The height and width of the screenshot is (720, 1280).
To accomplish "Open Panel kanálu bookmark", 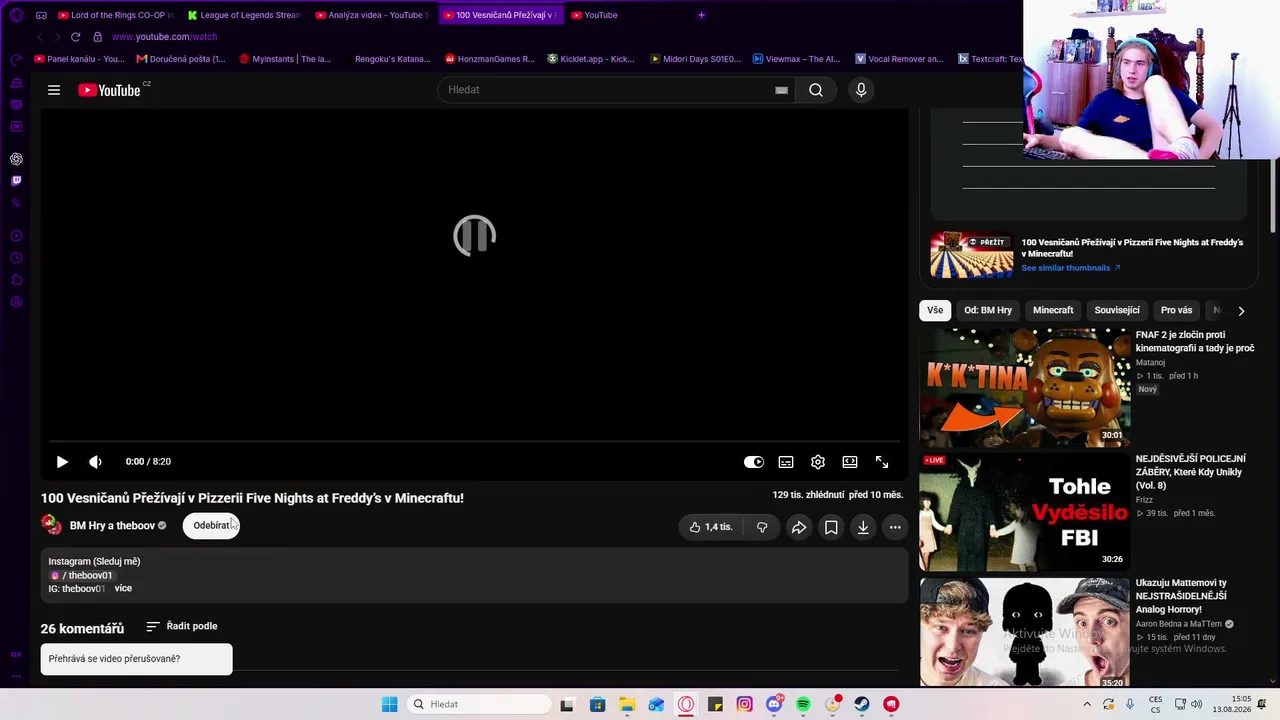I will pos(80,59).
